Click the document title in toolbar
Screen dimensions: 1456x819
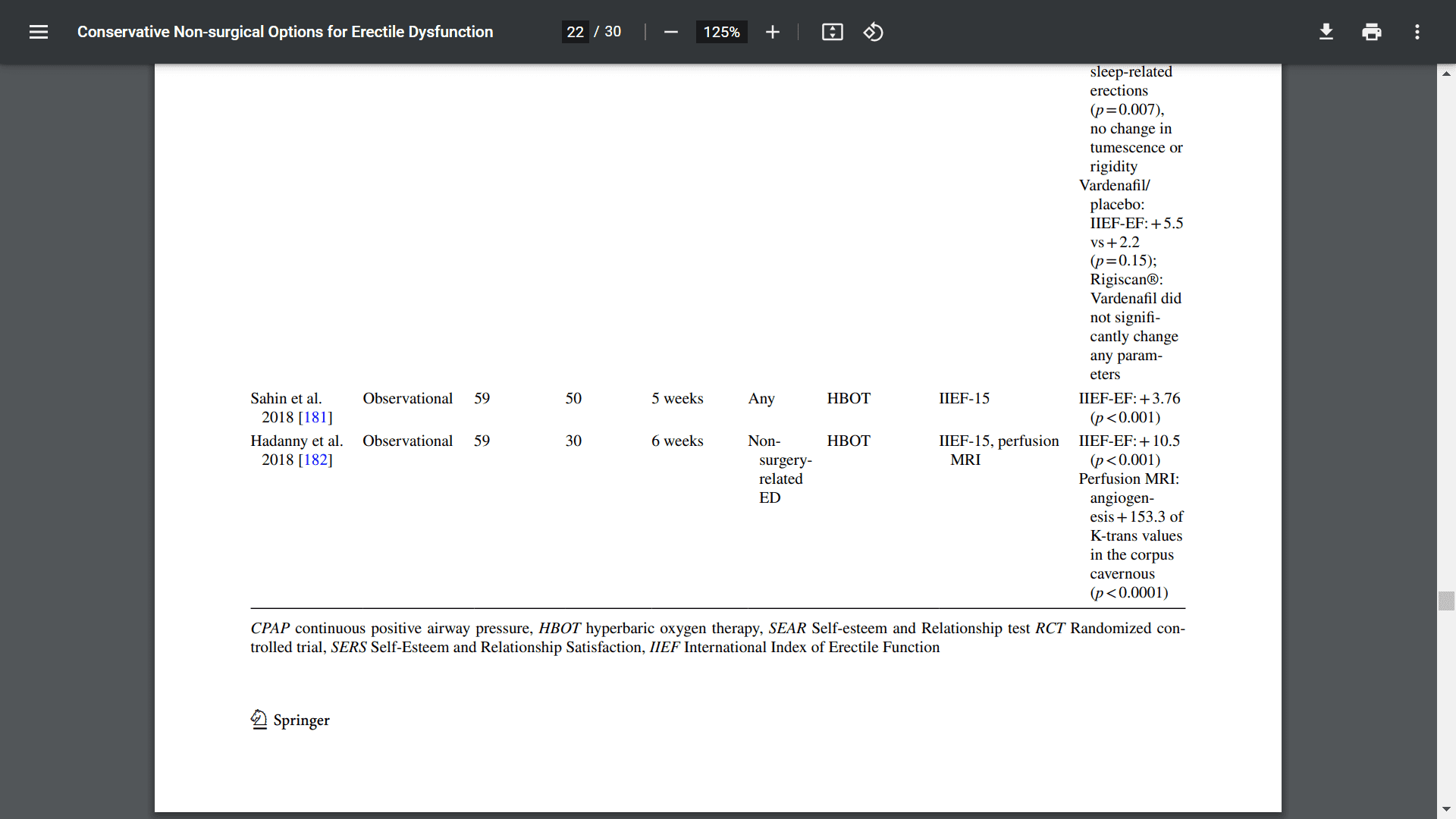click(285, 31)
